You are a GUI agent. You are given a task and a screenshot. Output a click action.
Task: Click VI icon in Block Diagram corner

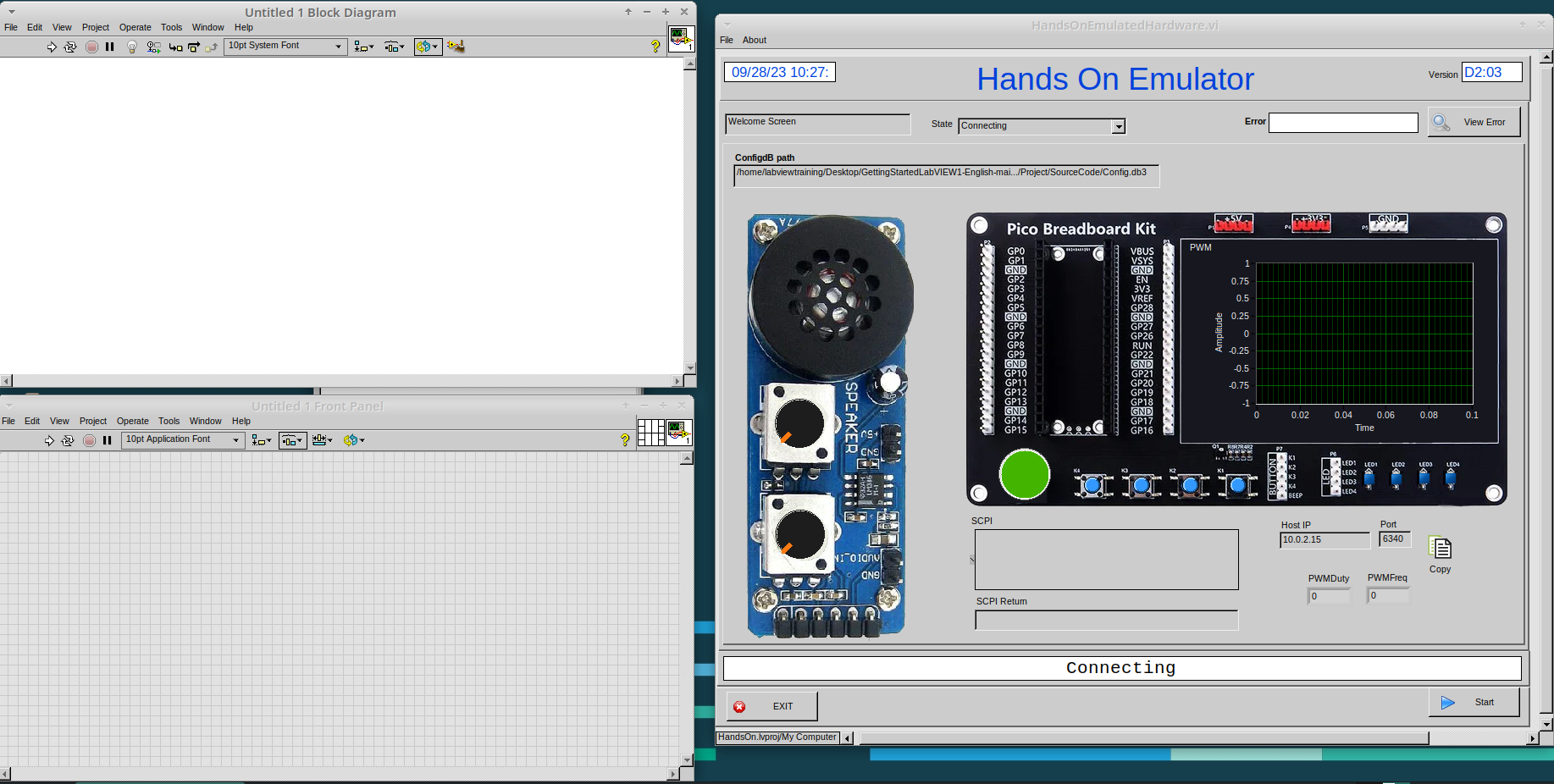point(681,39)
